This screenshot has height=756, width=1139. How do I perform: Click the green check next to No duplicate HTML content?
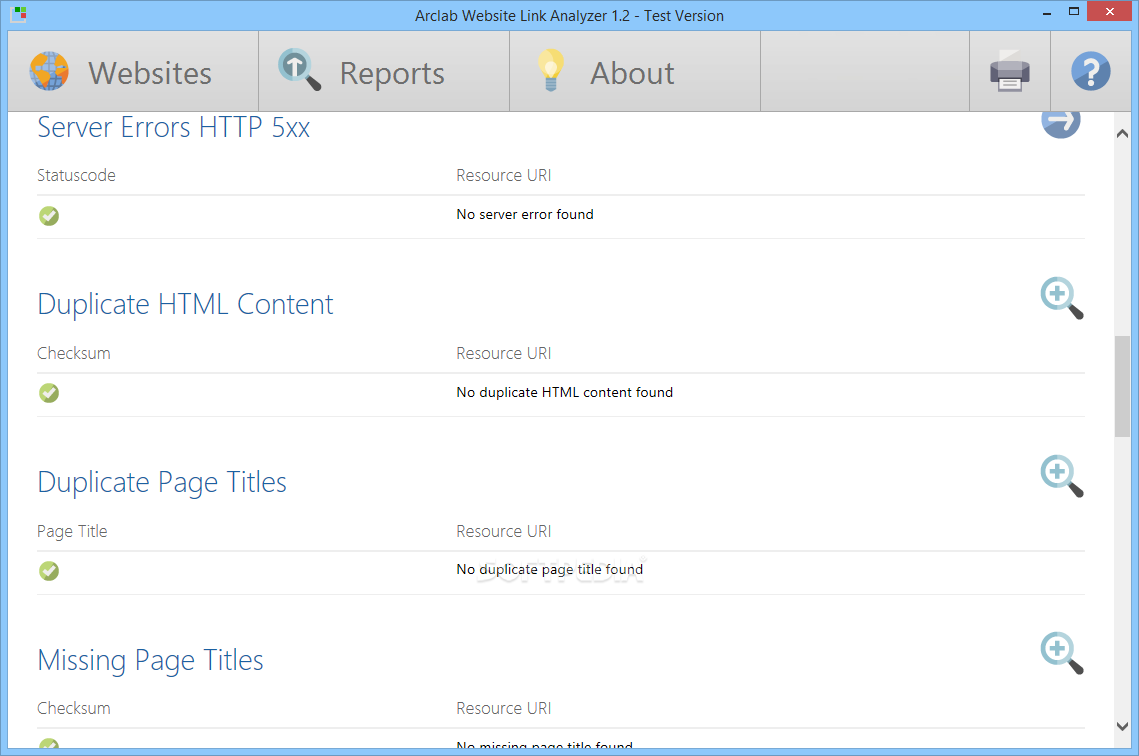coord(49,393)
